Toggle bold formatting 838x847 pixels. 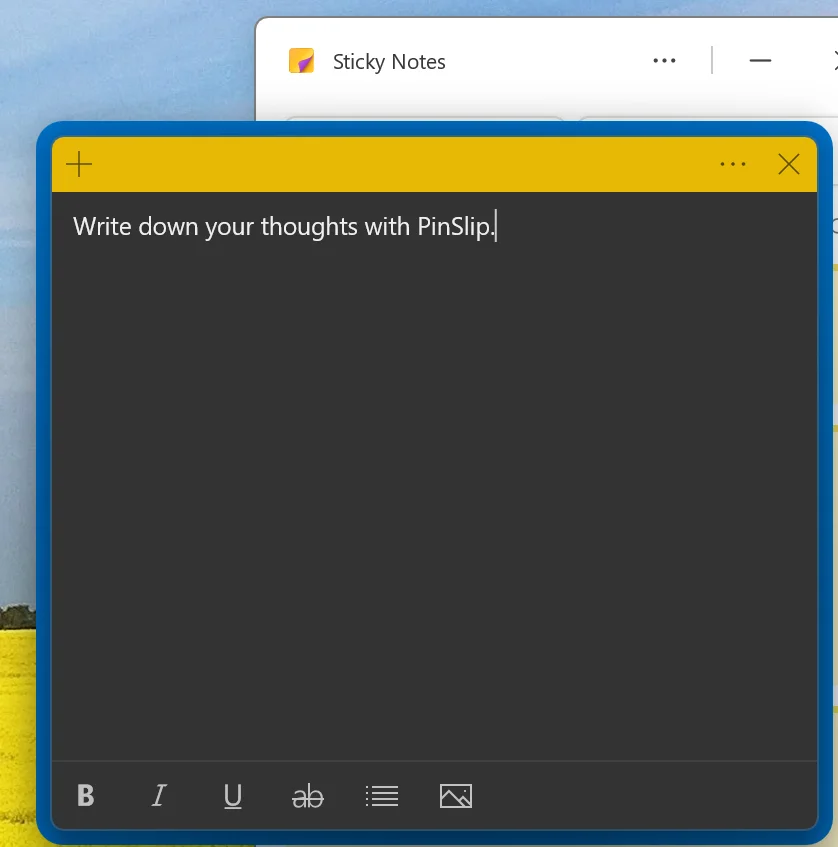click(85, 795)
